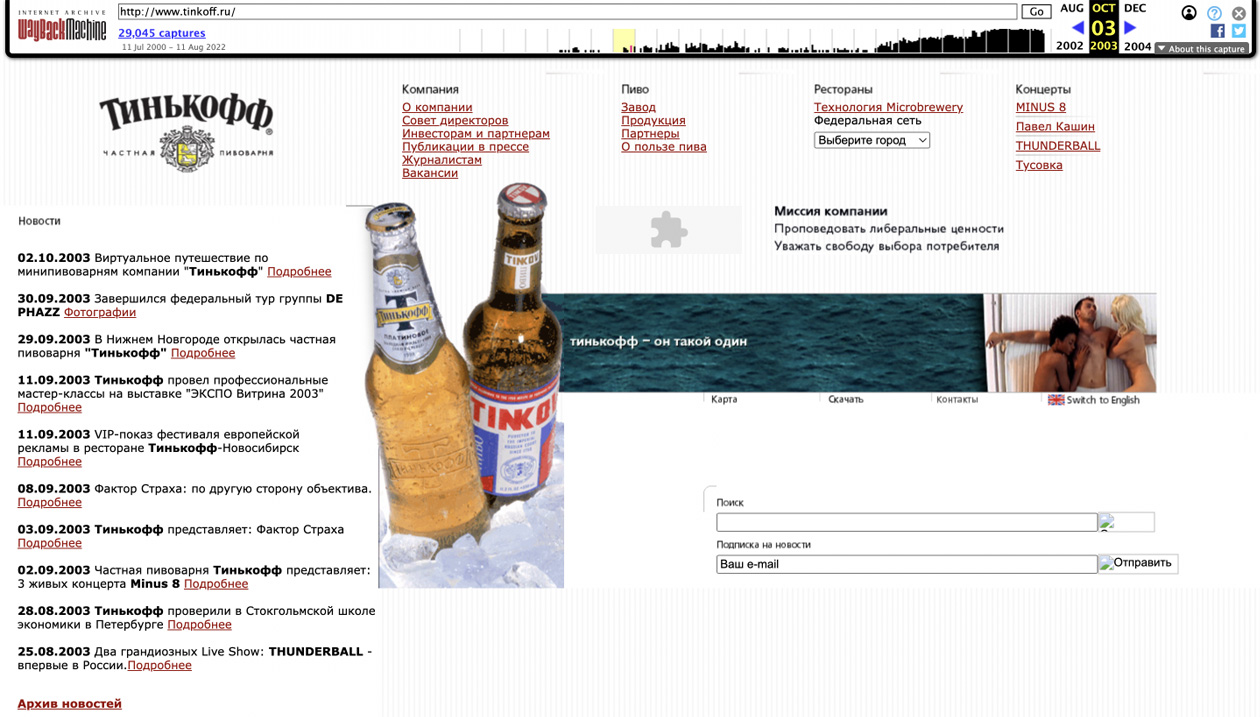Click the search submit image button
Viewport: 1260px width, 717px height.
(1126, 522)
